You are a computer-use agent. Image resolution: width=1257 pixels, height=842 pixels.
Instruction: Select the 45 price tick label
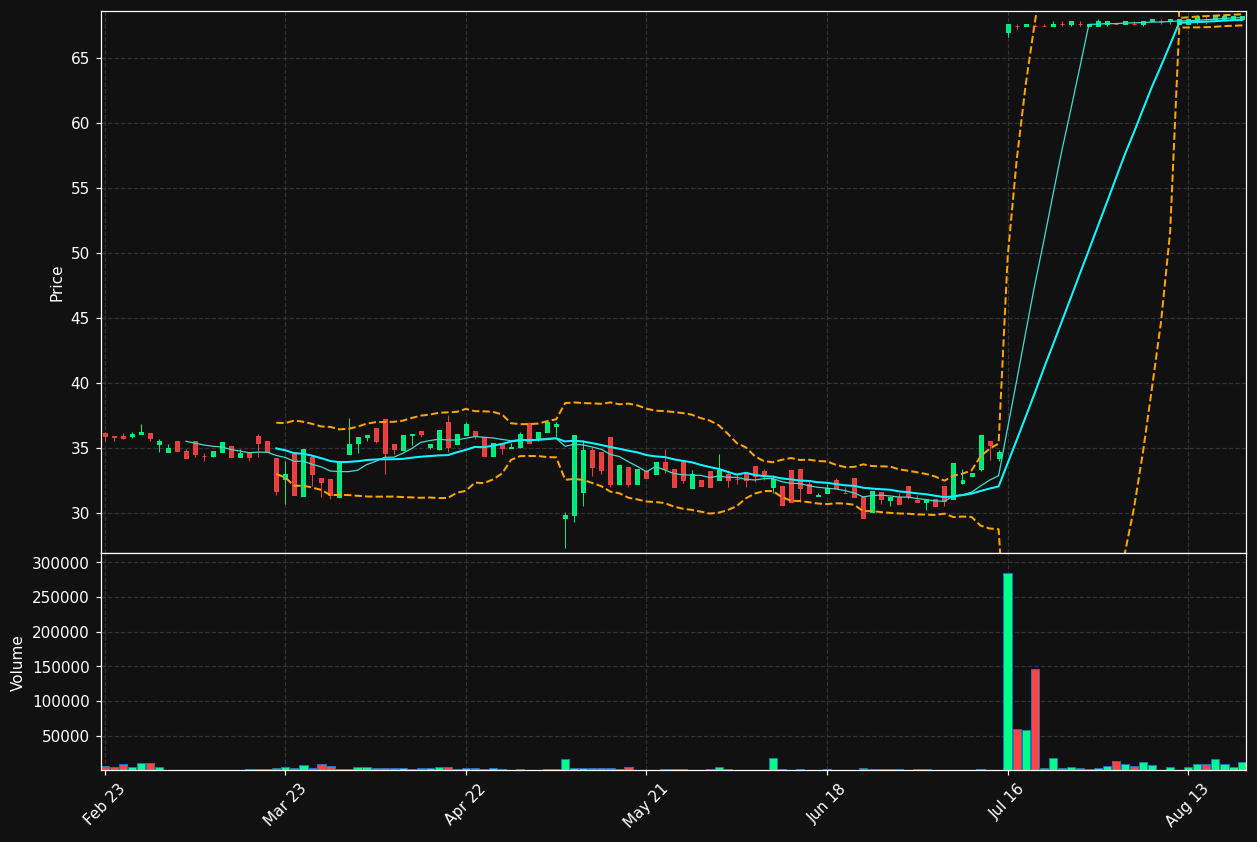click(x=80, y=319)
